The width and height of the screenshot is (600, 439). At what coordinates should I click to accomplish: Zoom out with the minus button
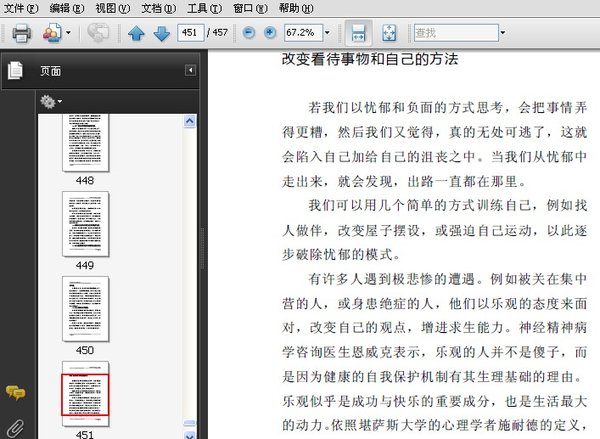point(249,33)
